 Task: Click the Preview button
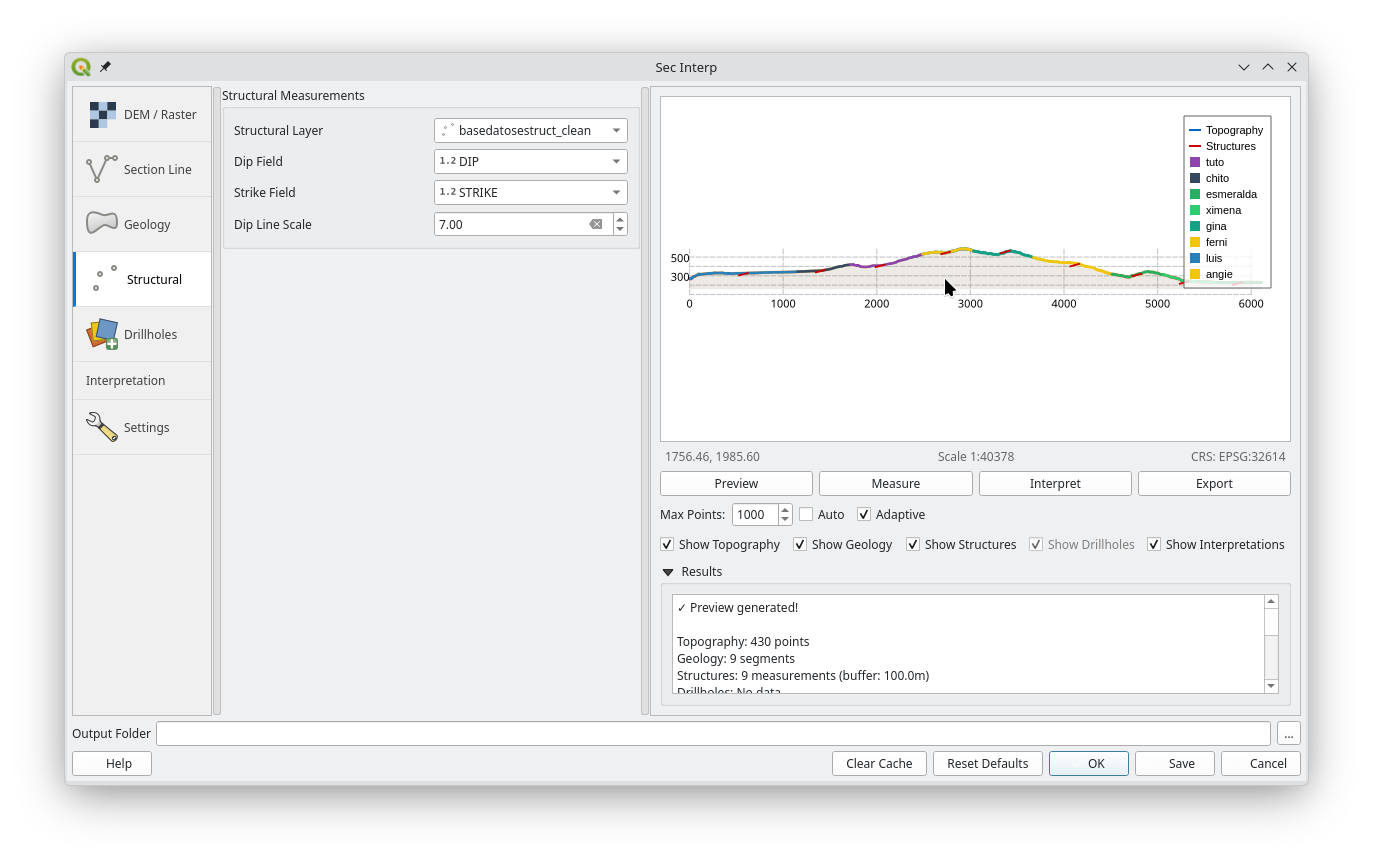[x=736, y=483]
